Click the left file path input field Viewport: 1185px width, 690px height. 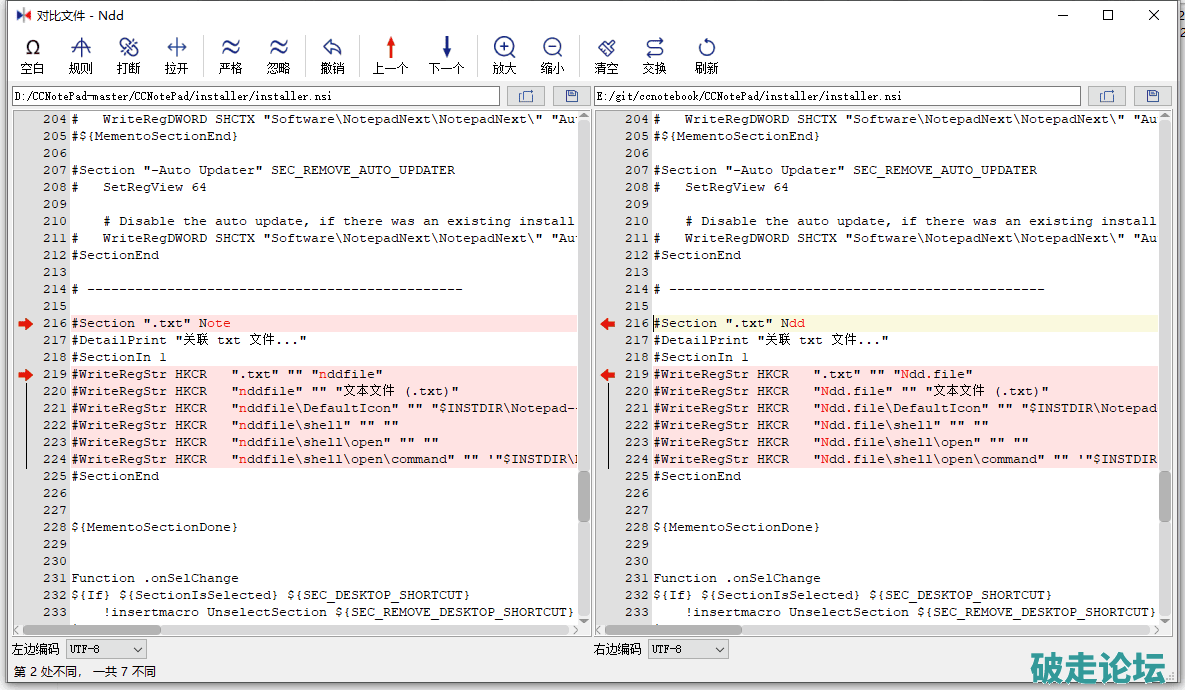click(x=255, y=96)
